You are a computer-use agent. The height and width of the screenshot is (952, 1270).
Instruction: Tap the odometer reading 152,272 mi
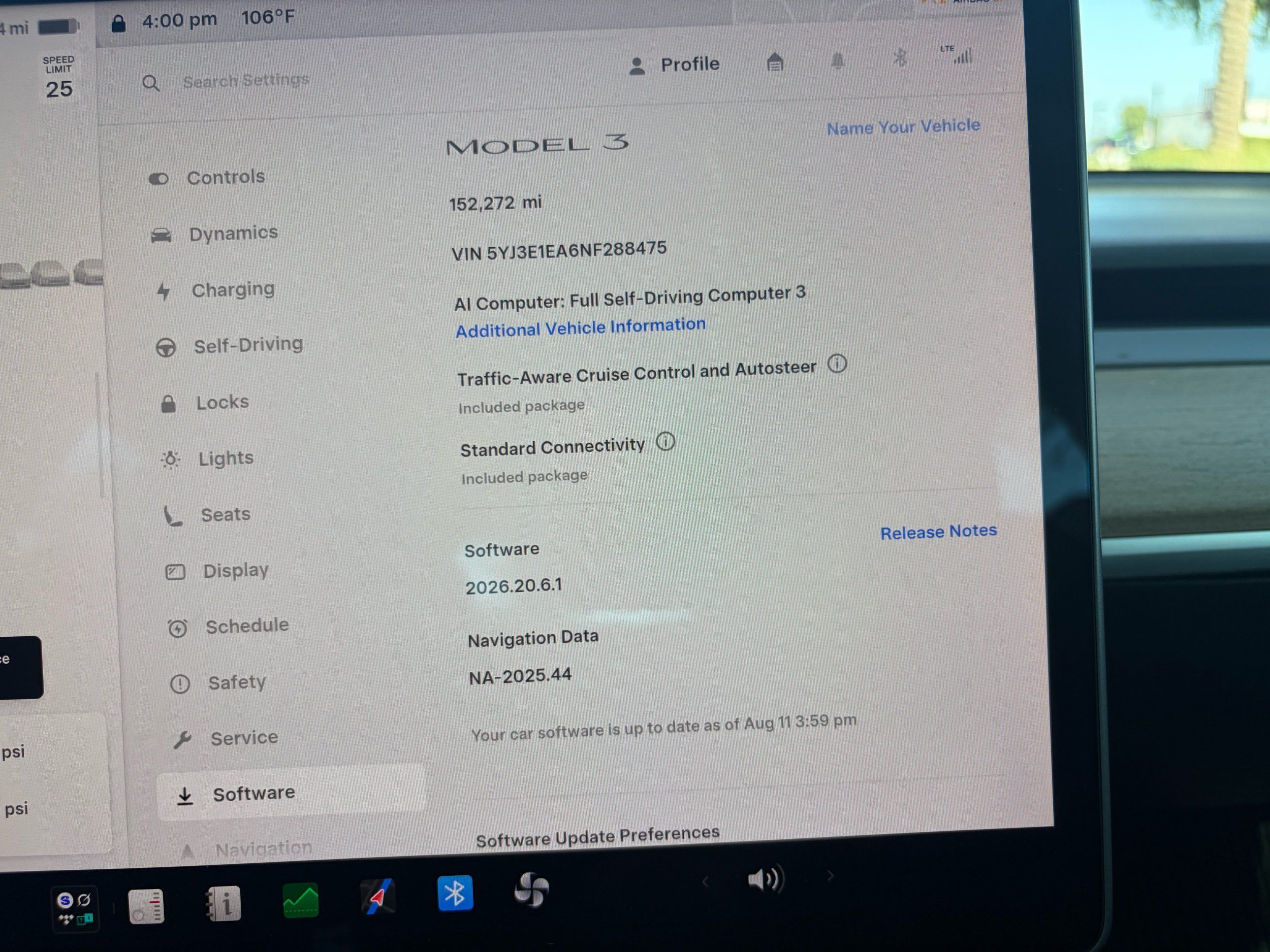pos(495,203)
